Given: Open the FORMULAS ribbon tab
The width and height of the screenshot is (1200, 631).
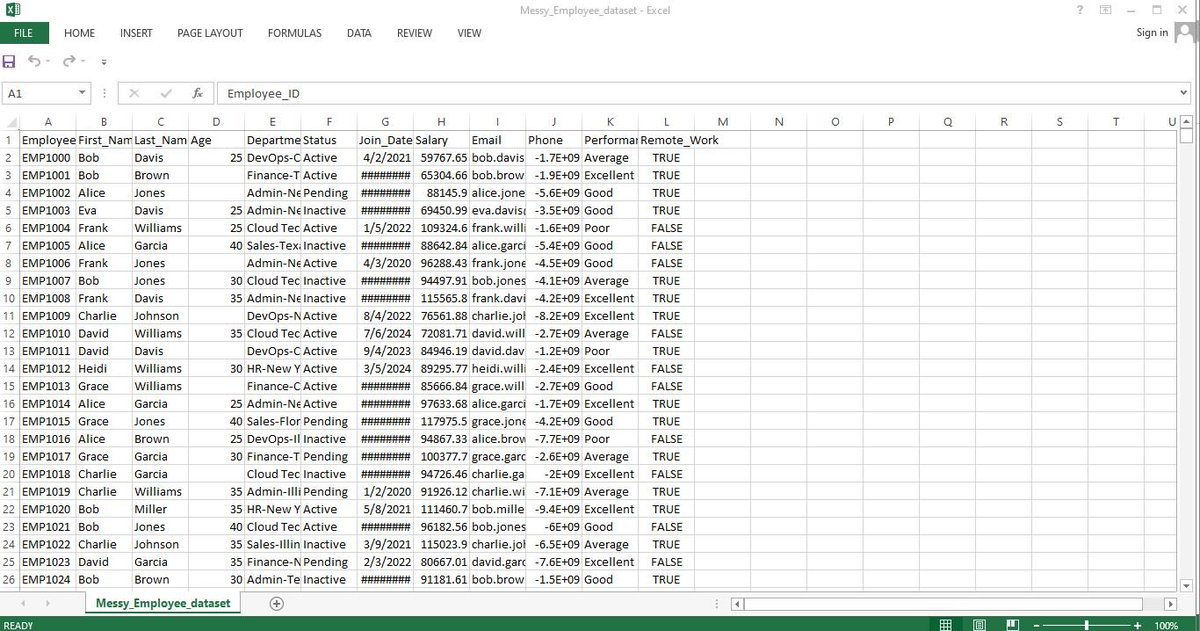Looking at the screenshot, I should click(295, 33).
